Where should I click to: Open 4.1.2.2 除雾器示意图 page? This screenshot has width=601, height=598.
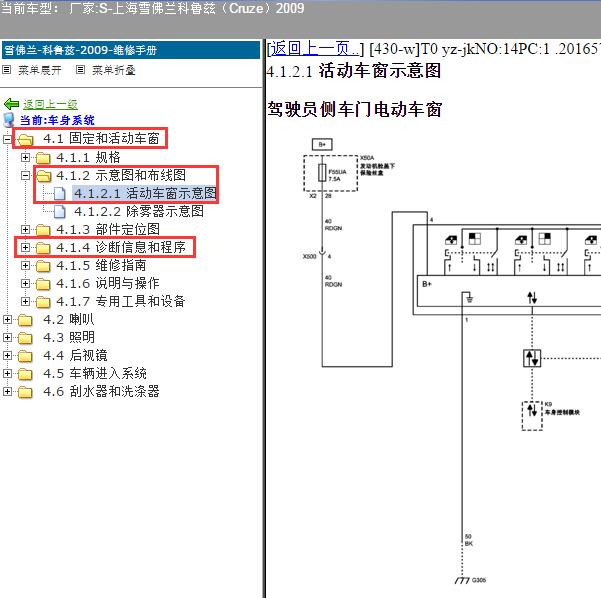click(x=139, y=211)
